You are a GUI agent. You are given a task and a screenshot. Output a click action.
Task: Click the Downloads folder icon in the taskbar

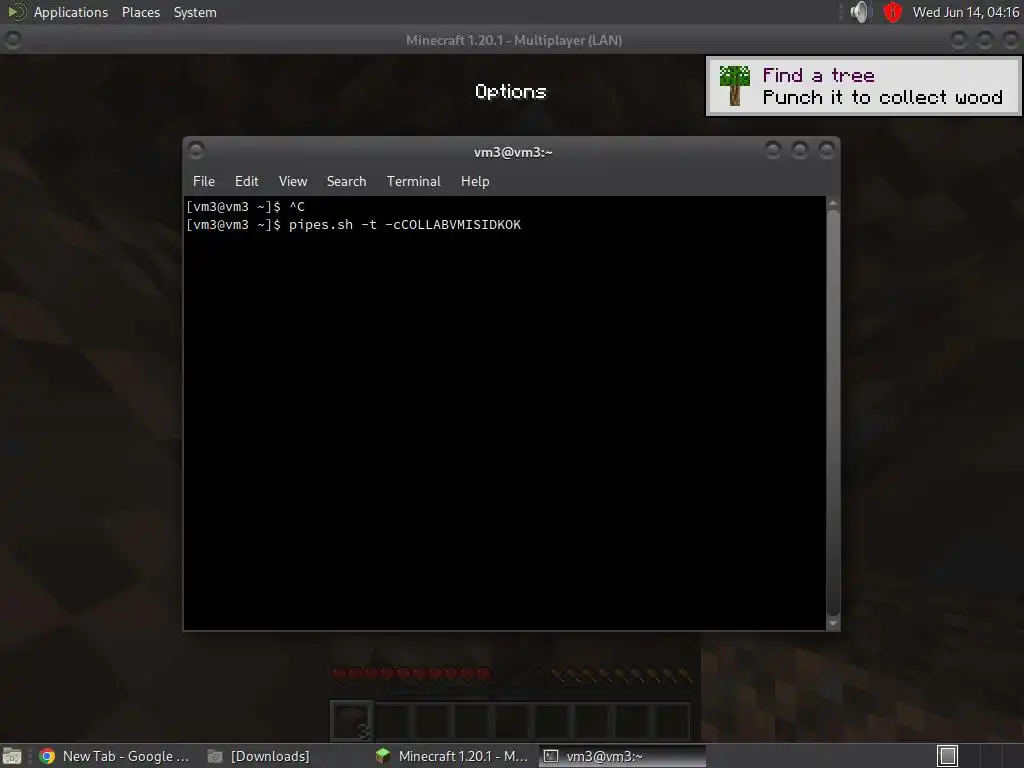pos(214,756)
